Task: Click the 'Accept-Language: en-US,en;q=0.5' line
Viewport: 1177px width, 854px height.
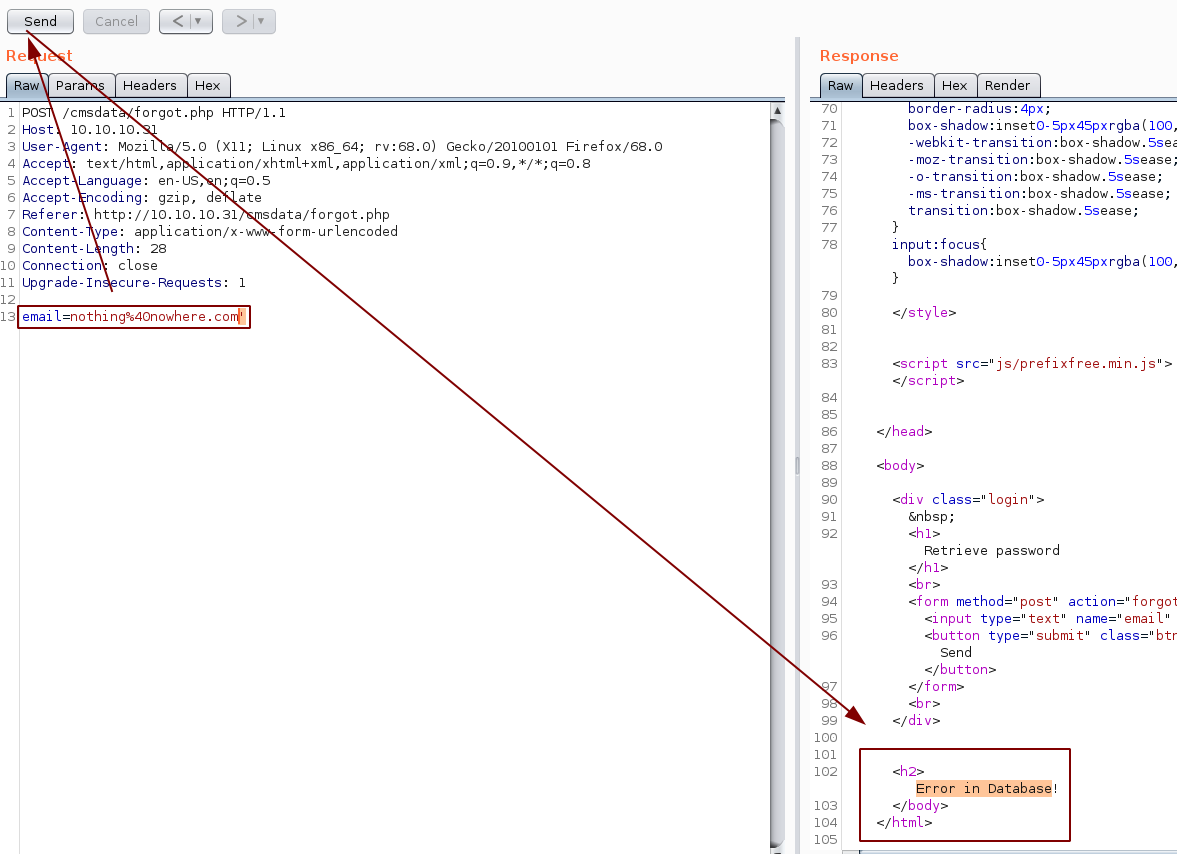Action: coord(146,181)
